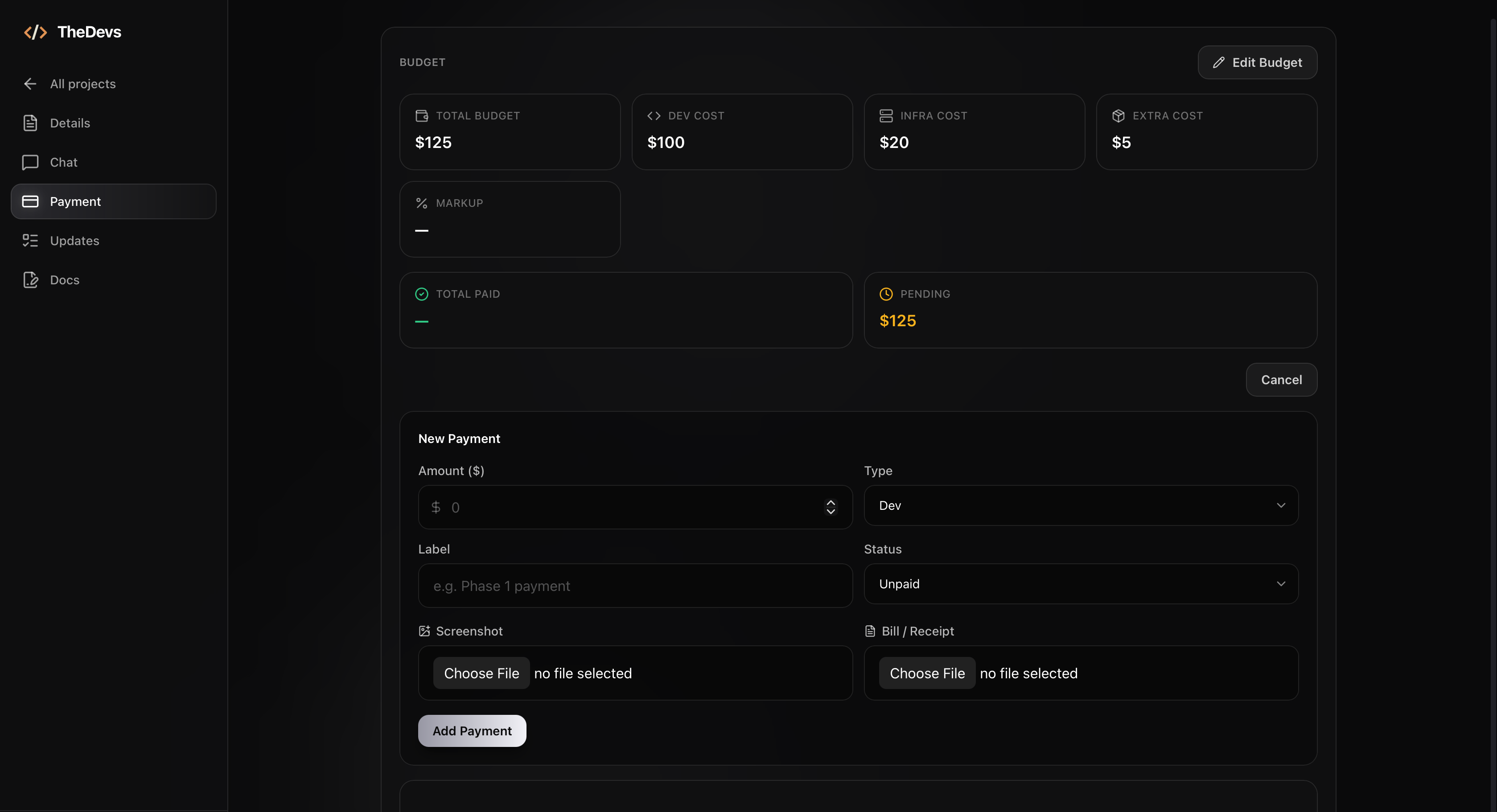
Task: Click the server icon for Infra Cost
Action: (x=886, y=115)
